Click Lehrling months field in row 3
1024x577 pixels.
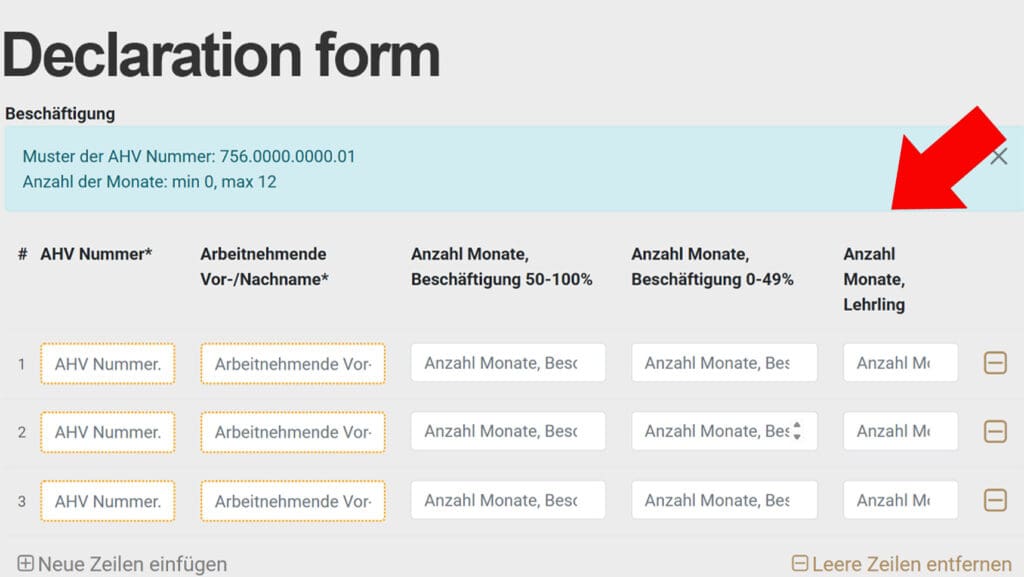(900, 500)
